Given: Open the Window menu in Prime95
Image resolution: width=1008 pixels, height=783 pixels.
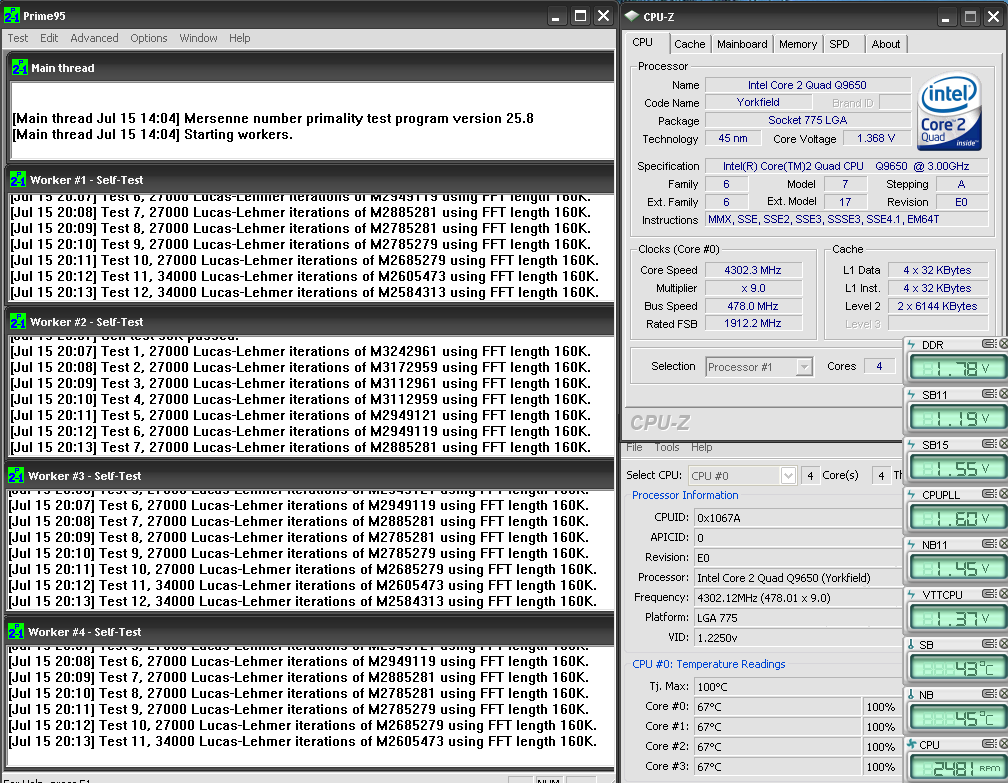Looking at the screenshot, I should pyautogui.click(x=198, y=38).
